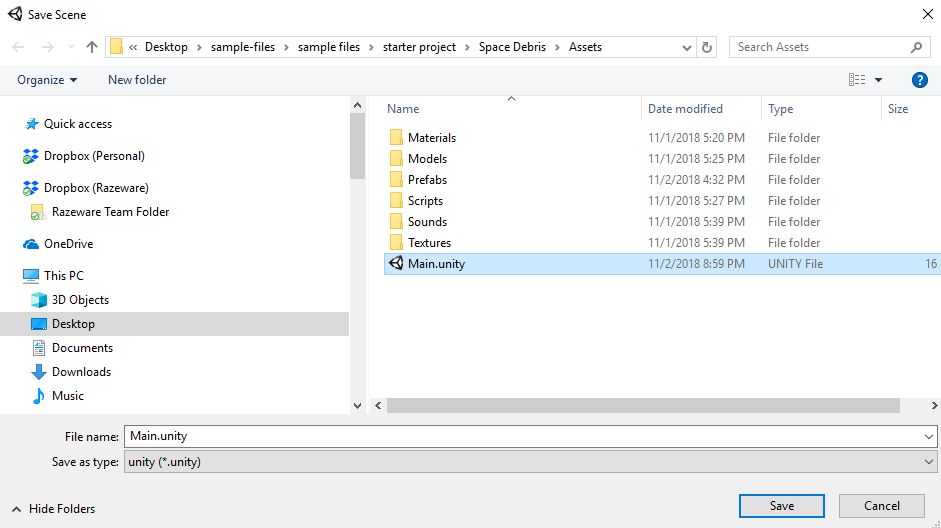Change the view layout icon
The height and width of the screenshot is (528, 941).
tap(857, 79)
